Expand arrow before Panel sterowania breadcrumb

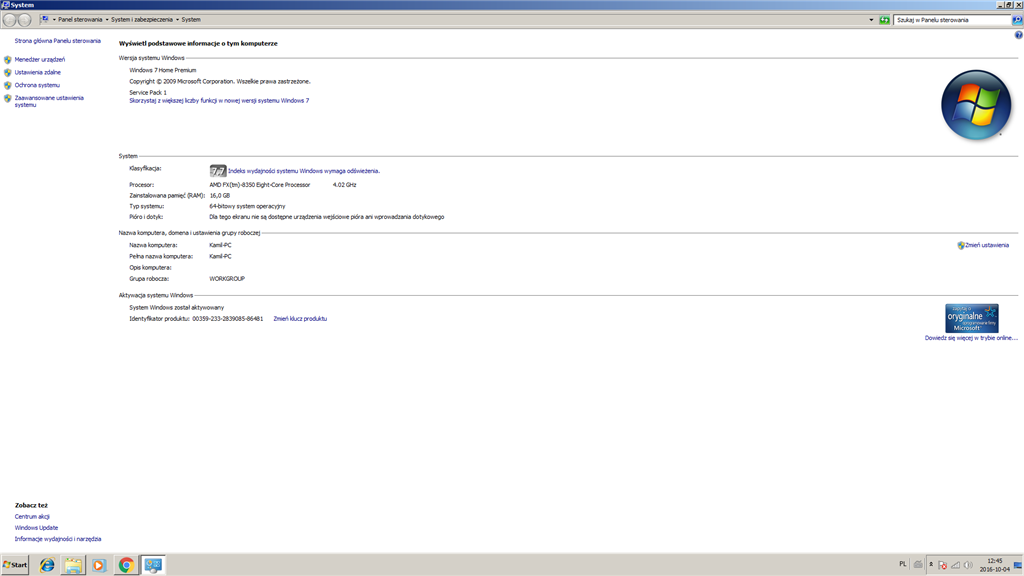54,20
